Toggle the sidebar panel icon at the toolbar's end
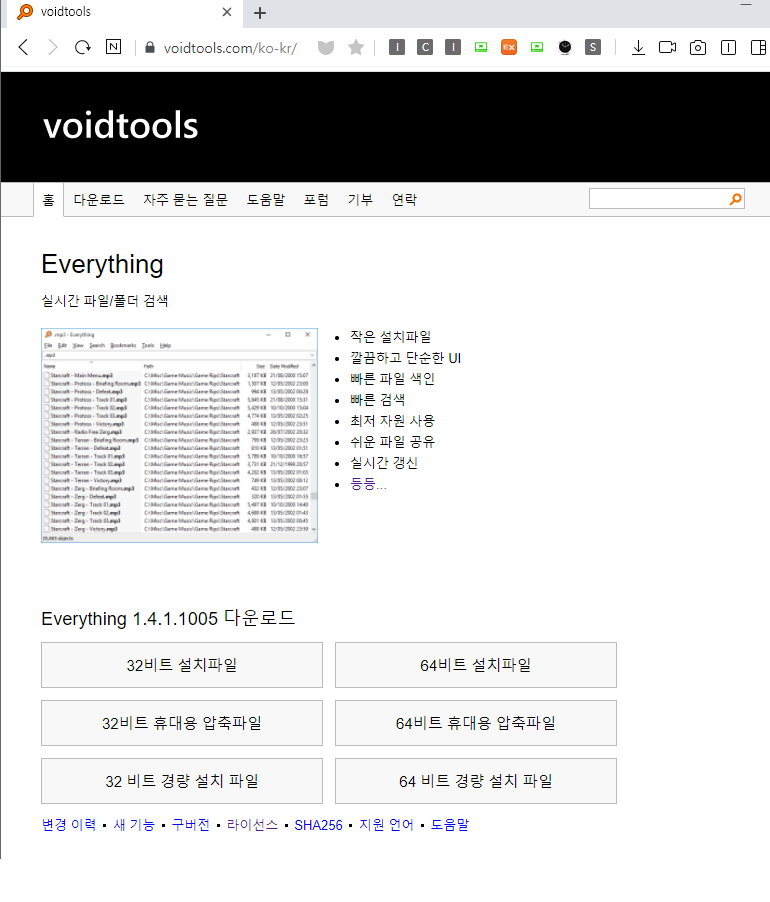The width and height of the screenshot is (770, 902). coord(759,48)
